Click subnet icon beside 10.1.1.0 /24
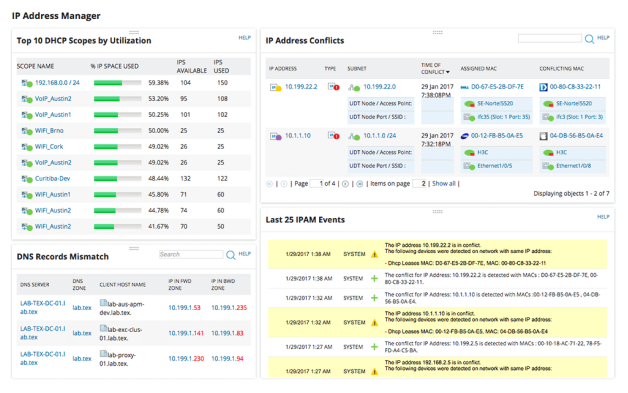 click(x=354, y=136)
